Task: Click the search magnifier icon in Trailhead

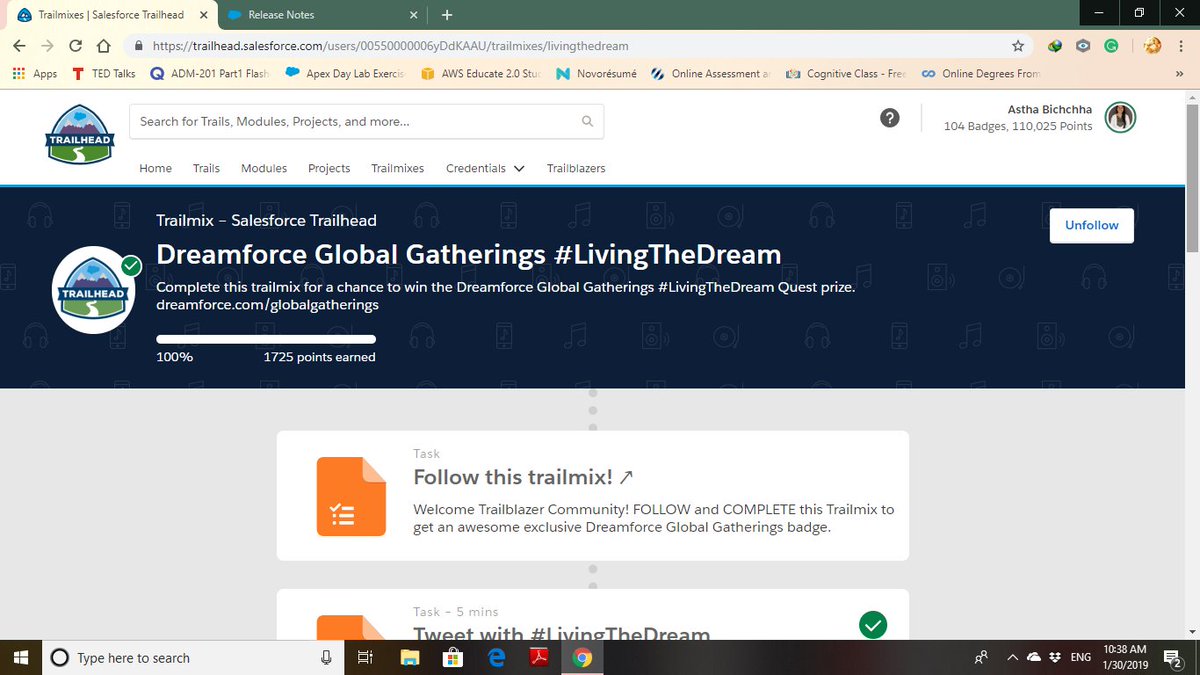Action: point(587,122)
